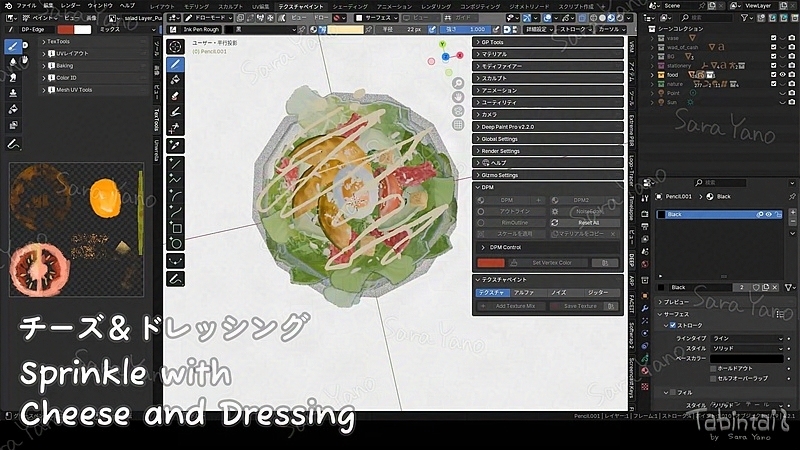
Task: Open the ウィンドウ menu
Action: [x=100, y=6]
